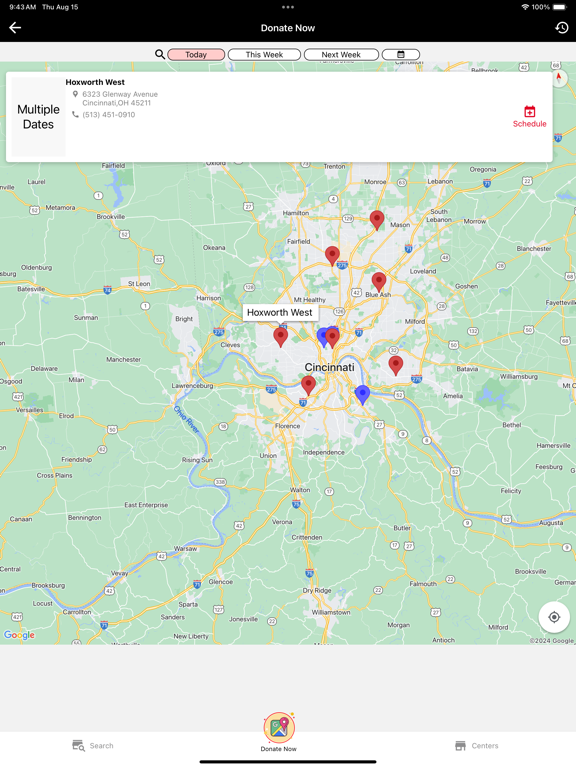Tap the location pin icon beside address
576x768 pixels.
click(75, 94)
